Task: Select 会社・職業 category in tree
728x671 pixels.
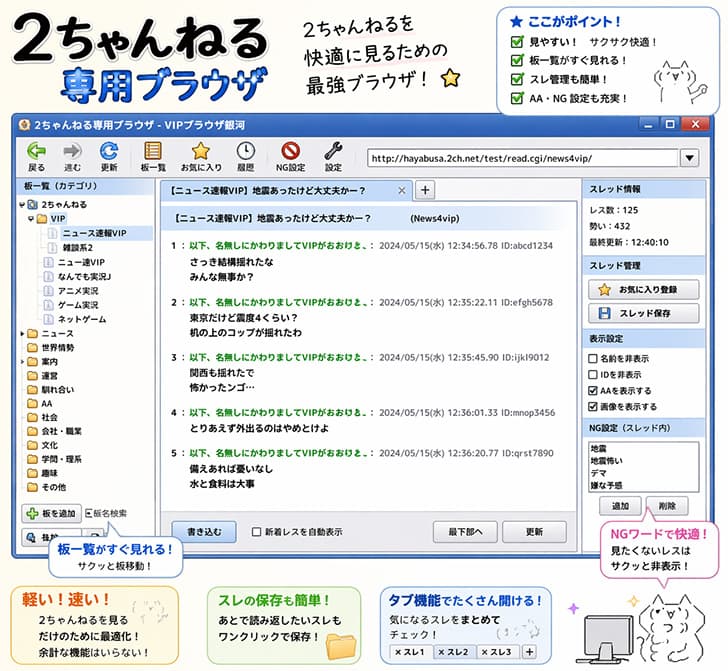Action: [61, 431]
